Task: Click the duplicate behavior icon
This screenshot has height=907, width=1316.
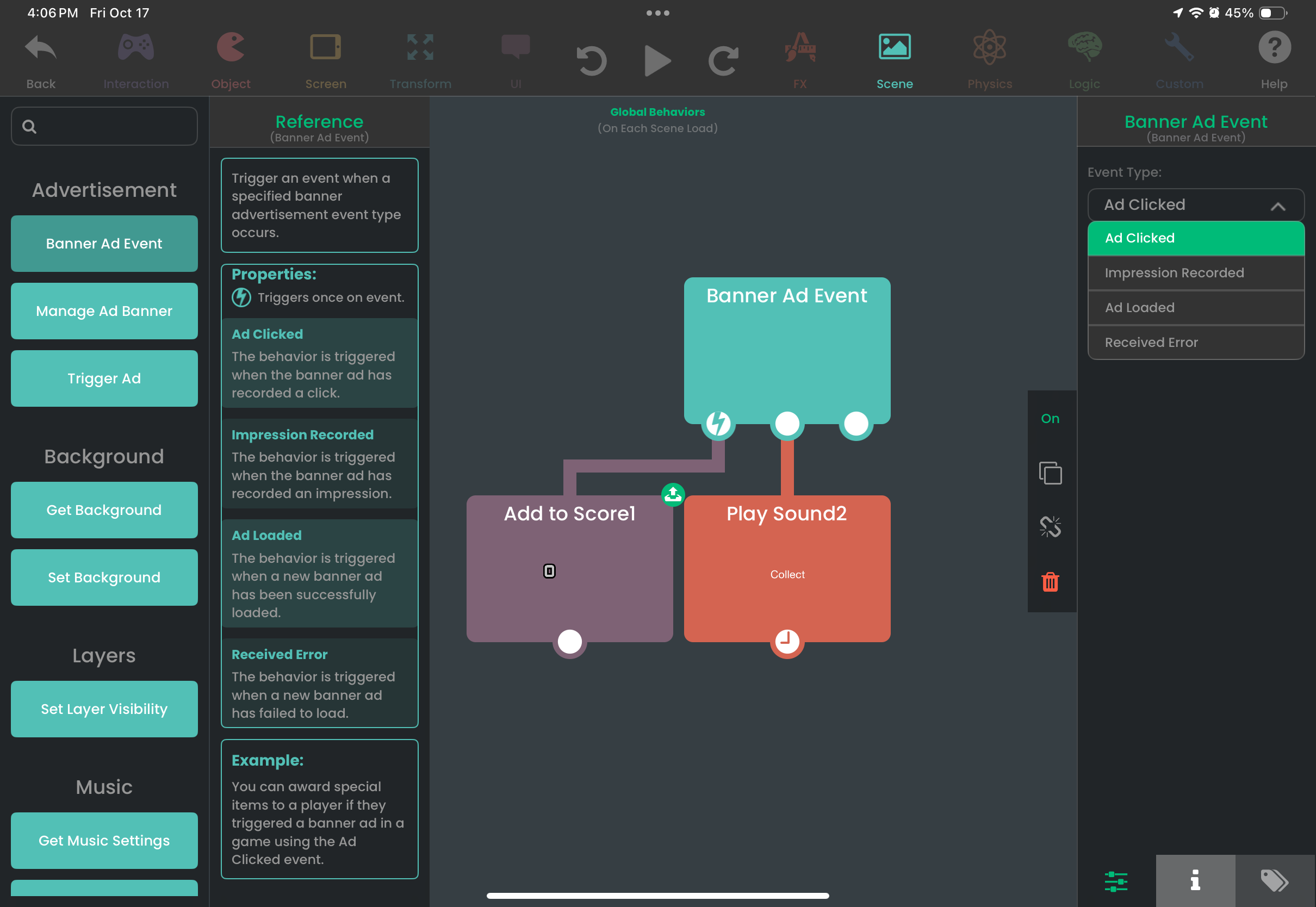Action: point(1050,473)
